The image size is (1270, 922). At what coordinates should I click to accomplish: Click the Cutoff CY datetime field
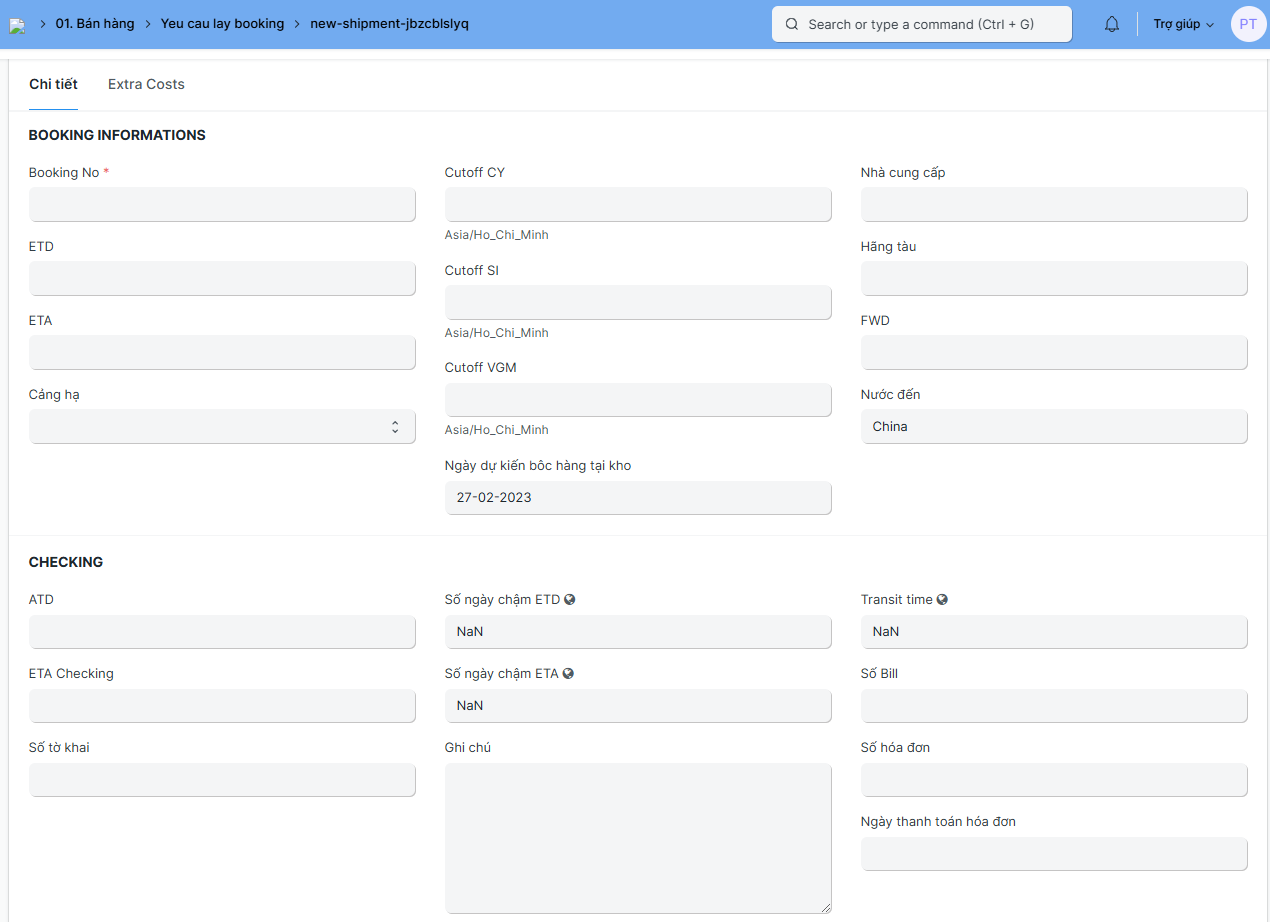click(638, 205)
